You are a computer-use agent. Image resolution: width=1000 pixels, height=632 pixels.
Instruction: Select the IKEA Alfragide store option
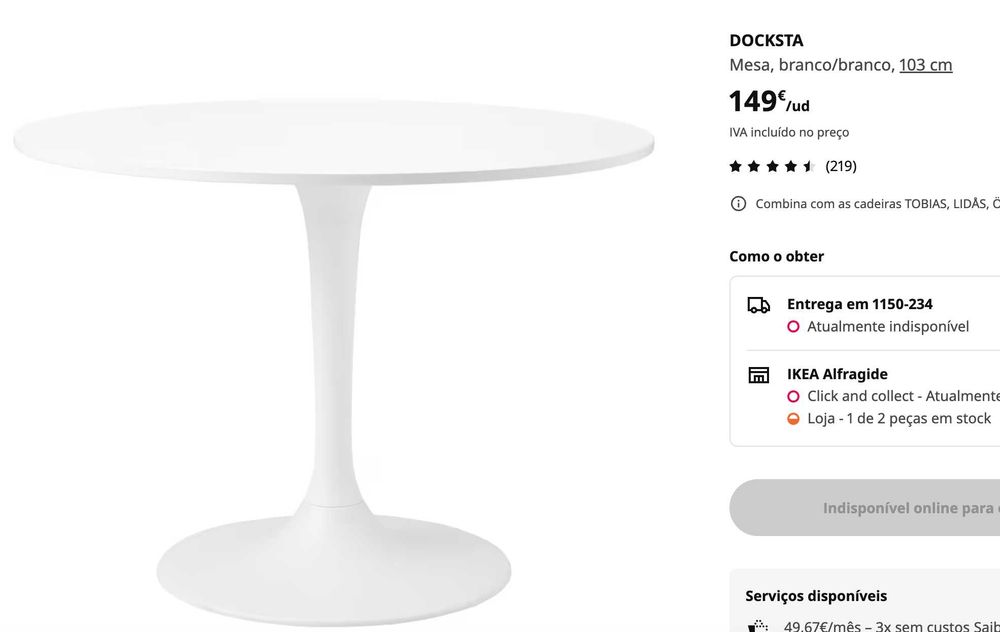point(837,374)
